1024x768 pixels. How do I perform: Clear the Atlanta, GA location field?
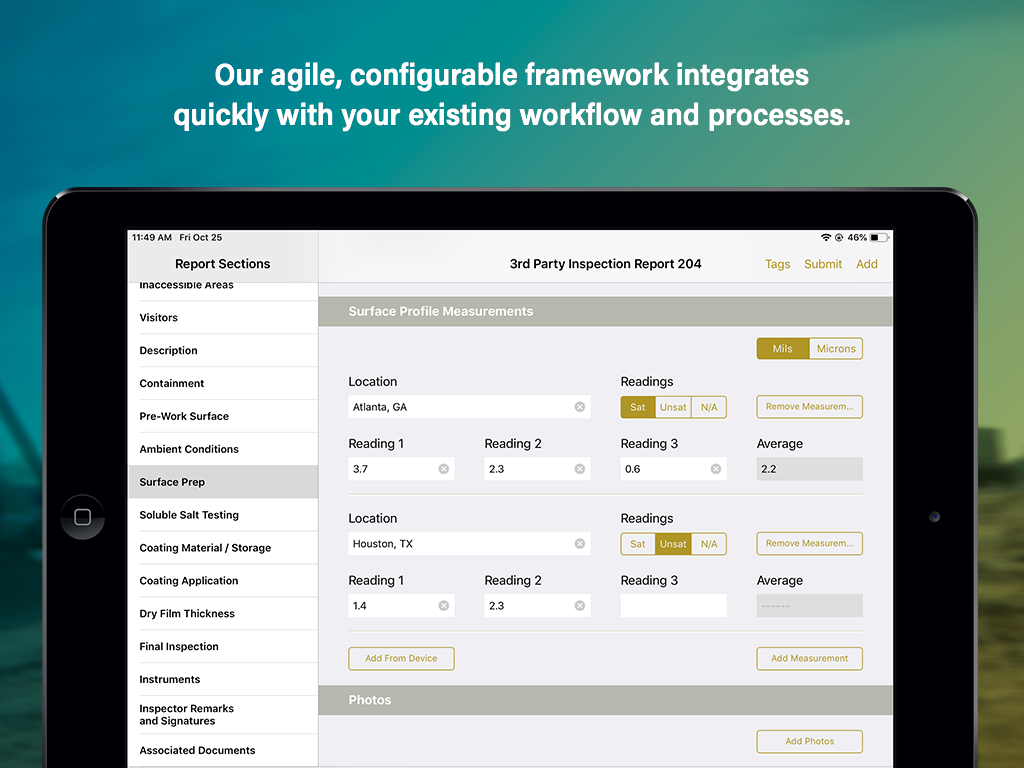click(579, 407)
